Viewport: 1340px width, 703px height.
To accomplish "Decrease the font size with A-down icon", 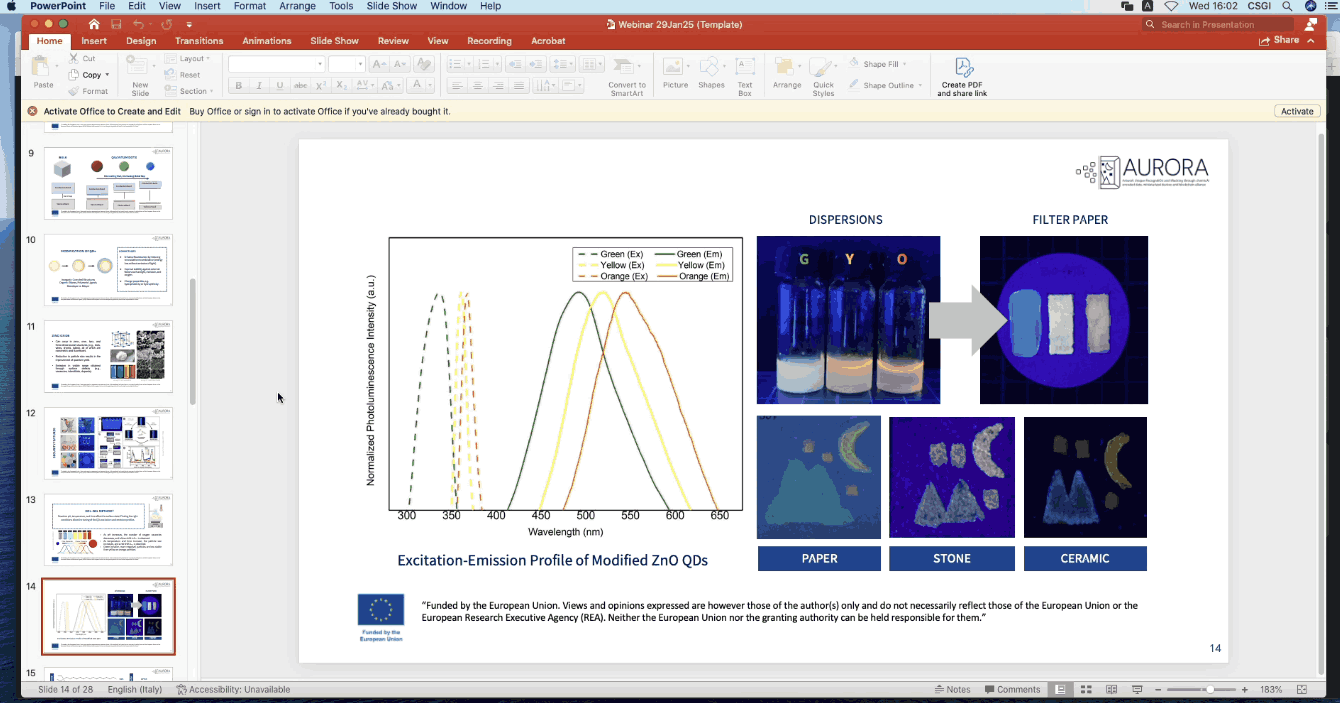I will (400, 64).
